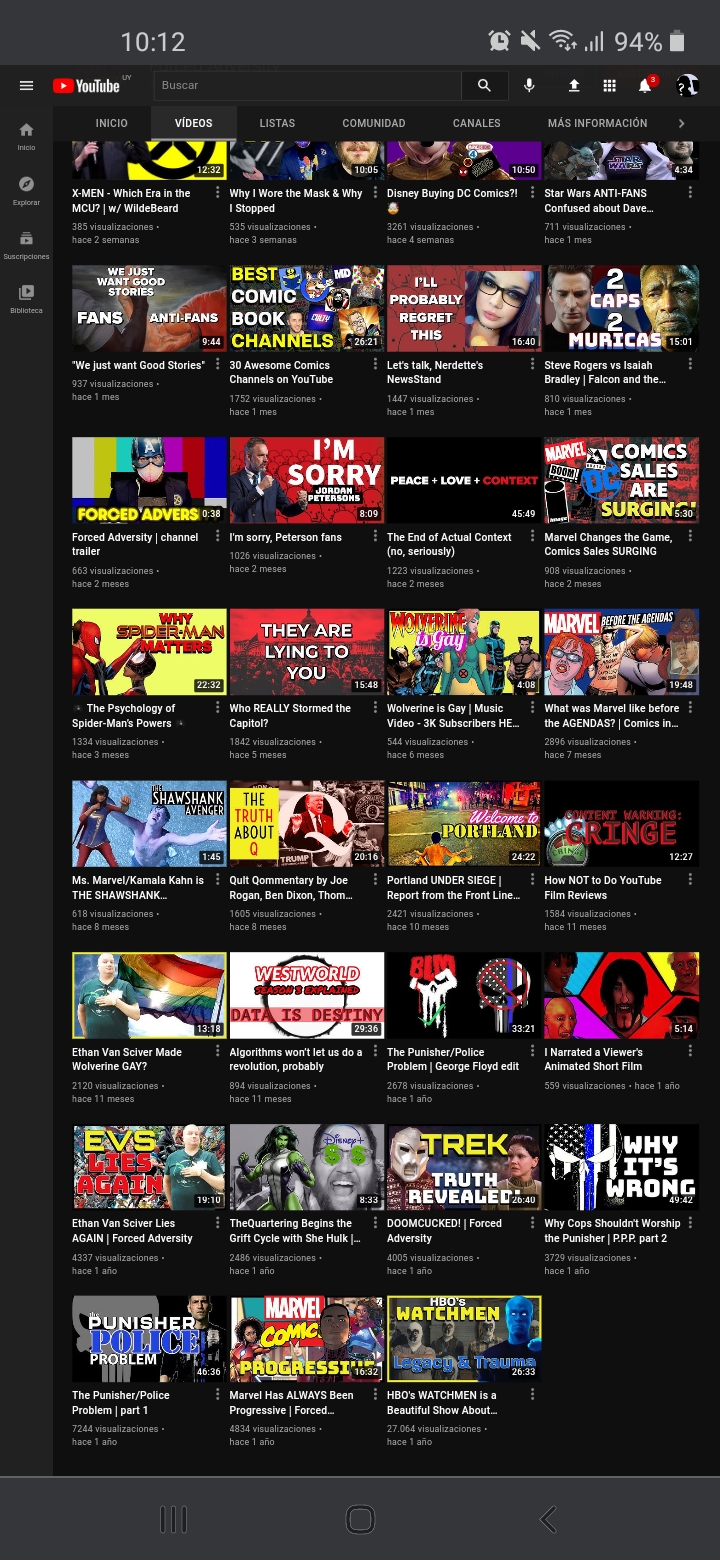Viewport: 720px width, 1560px height.
Task: Open options for HBO's WATCHMEN video
Action: click(532, 1395)
